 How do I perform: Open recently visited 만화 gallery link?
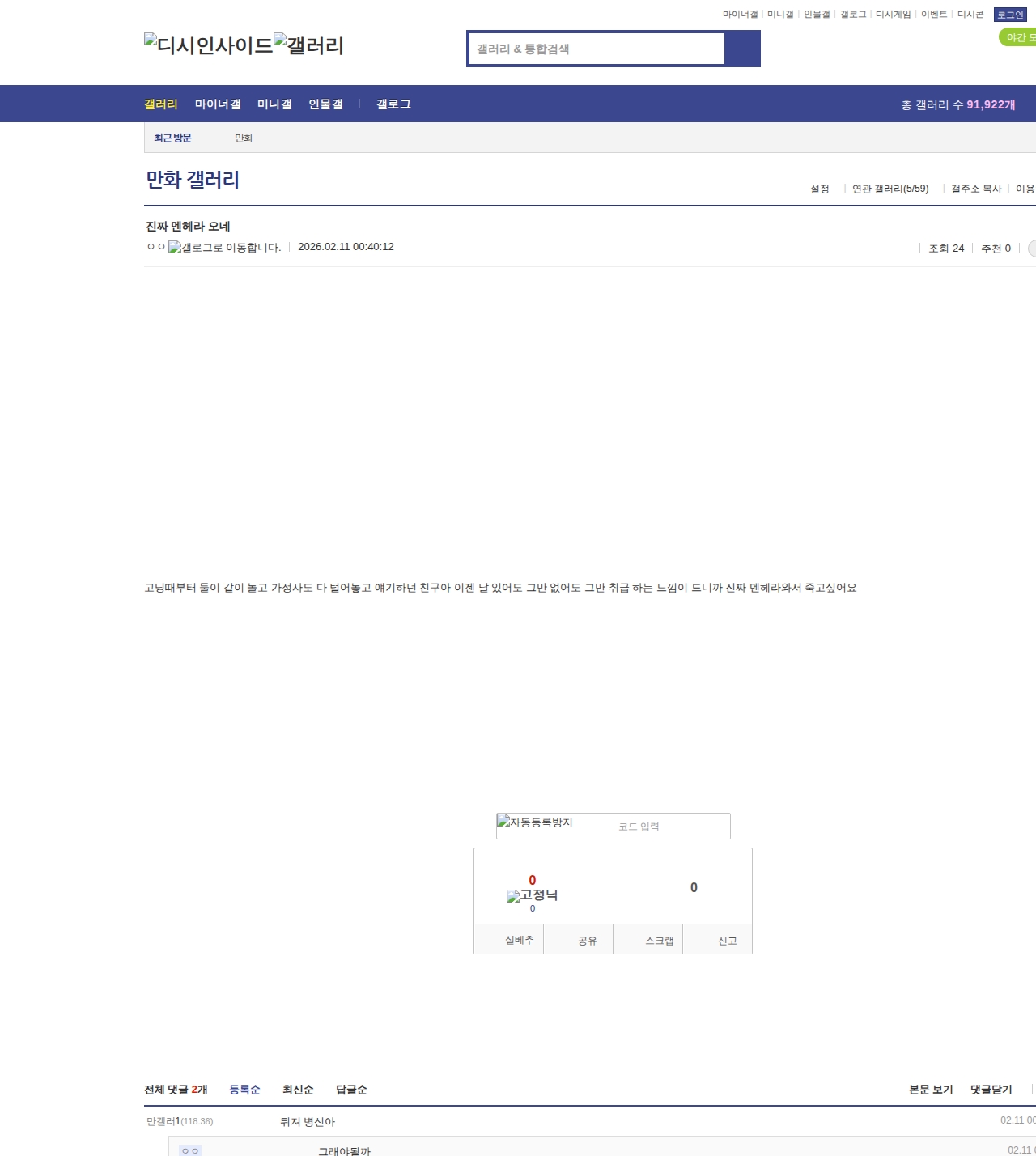(x=244, y=138)
